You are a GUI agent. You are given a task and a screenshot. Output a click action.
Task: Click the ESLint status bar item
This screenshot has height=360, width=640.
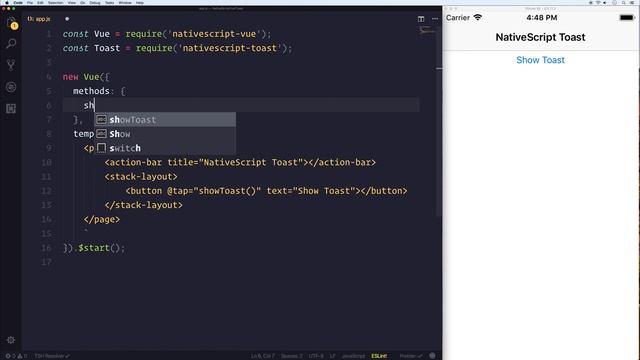pyautogui.click(x=379, y=356)
